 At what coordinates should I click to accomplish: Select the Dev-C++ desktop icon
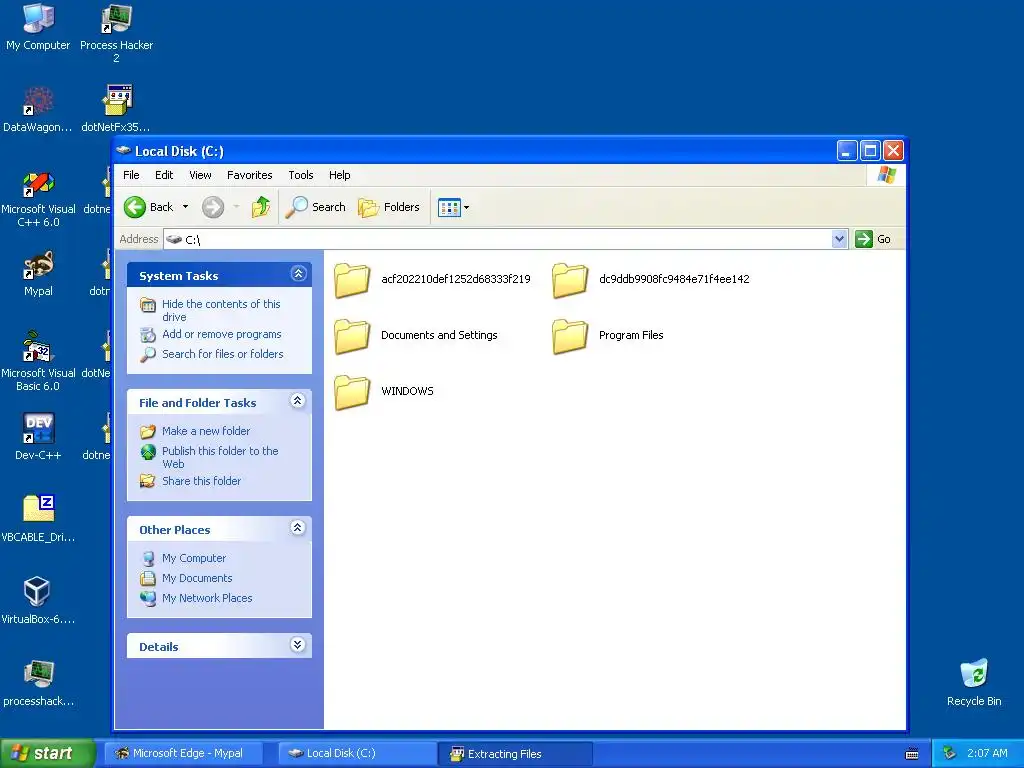[x=38, y=428]
